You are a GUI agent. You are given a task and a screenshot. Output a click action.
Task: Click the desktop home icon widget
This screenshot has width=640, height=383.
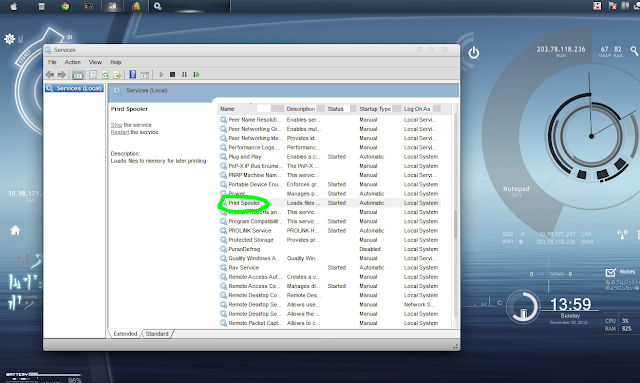[15, 230]
